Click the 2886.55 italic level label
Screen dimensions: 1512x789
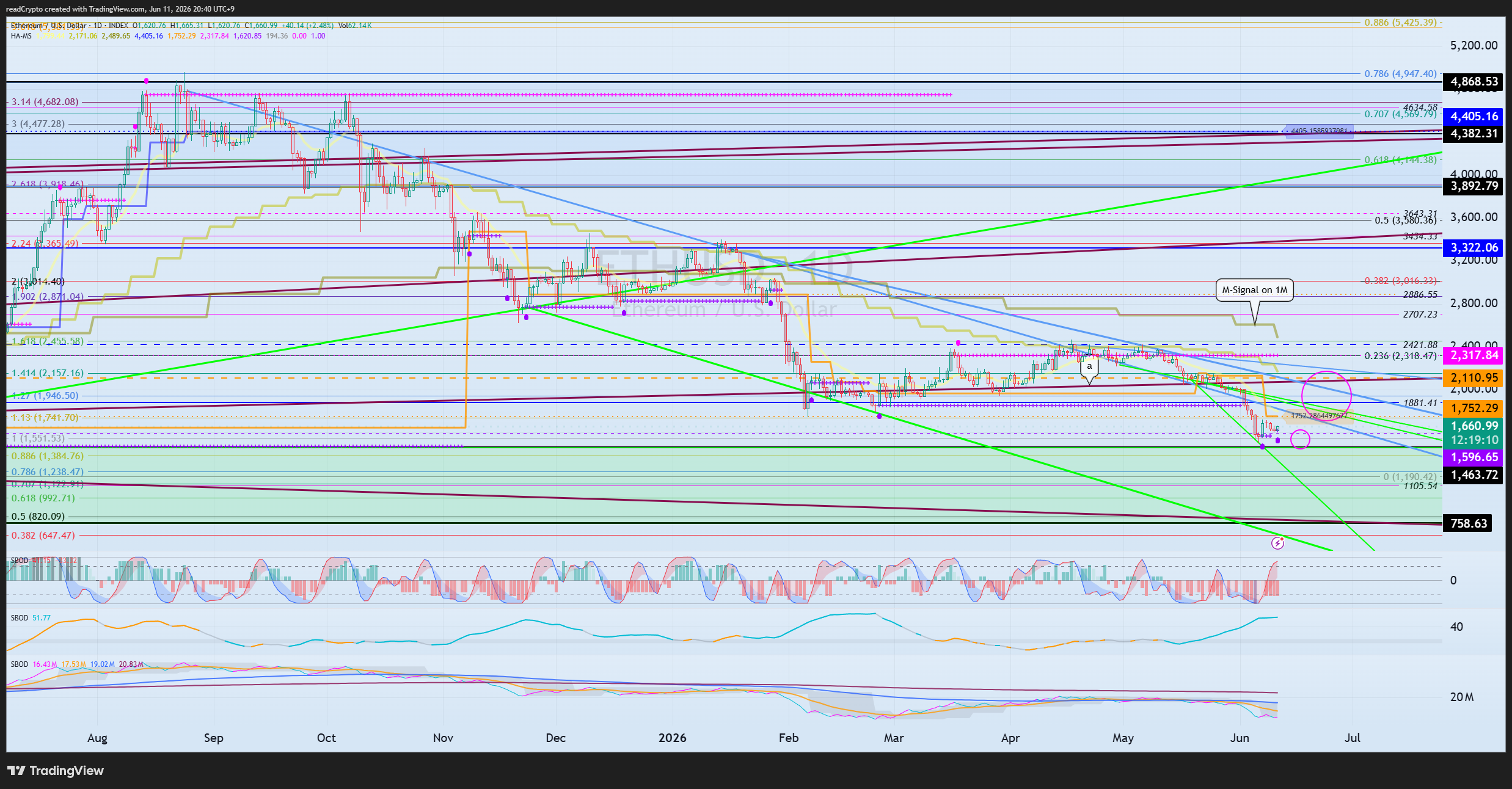(x=1420, y=295)
